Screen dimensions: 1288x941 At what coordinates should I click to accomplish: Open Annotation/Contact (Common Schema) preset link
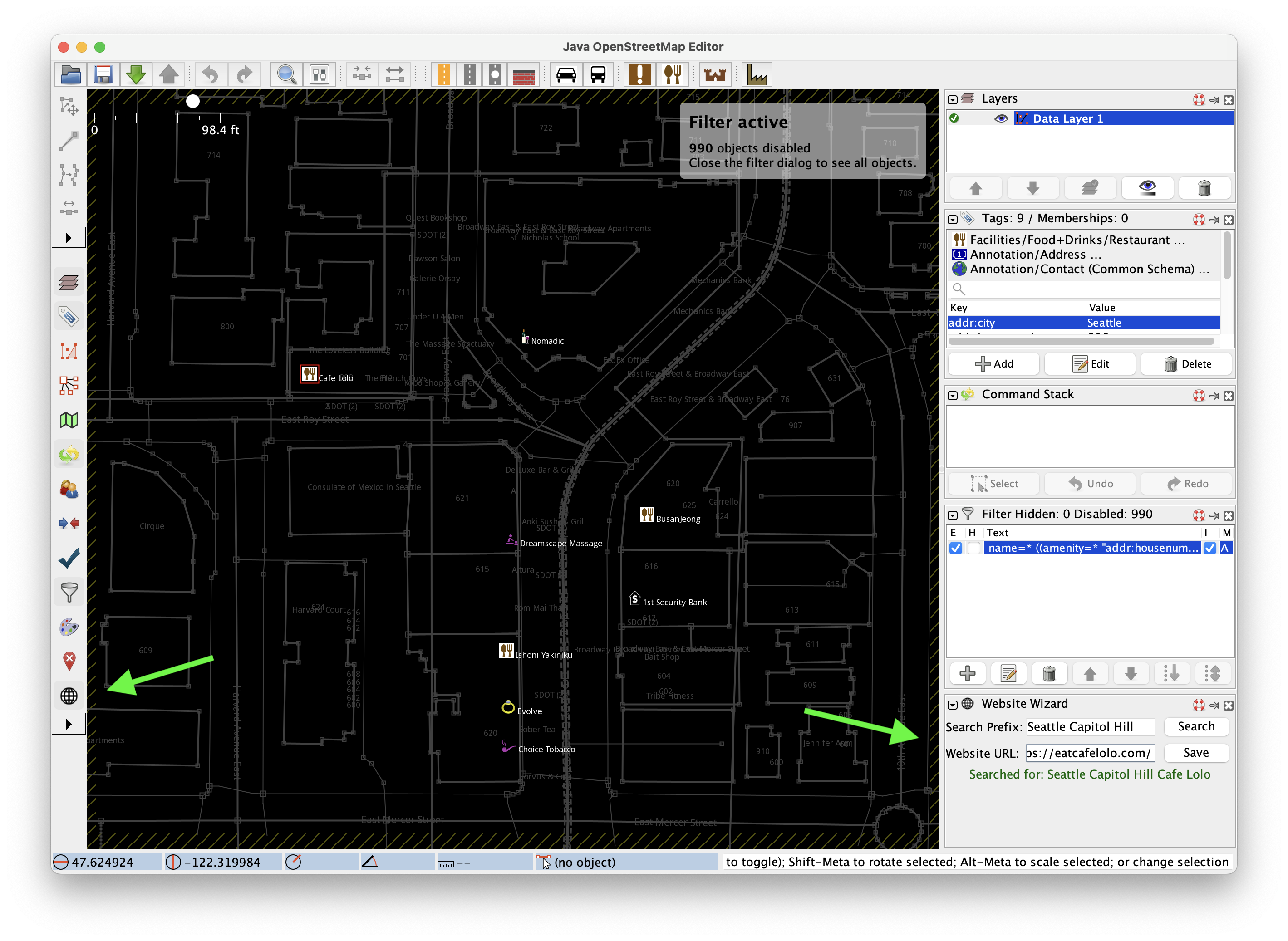(1089, 270)
